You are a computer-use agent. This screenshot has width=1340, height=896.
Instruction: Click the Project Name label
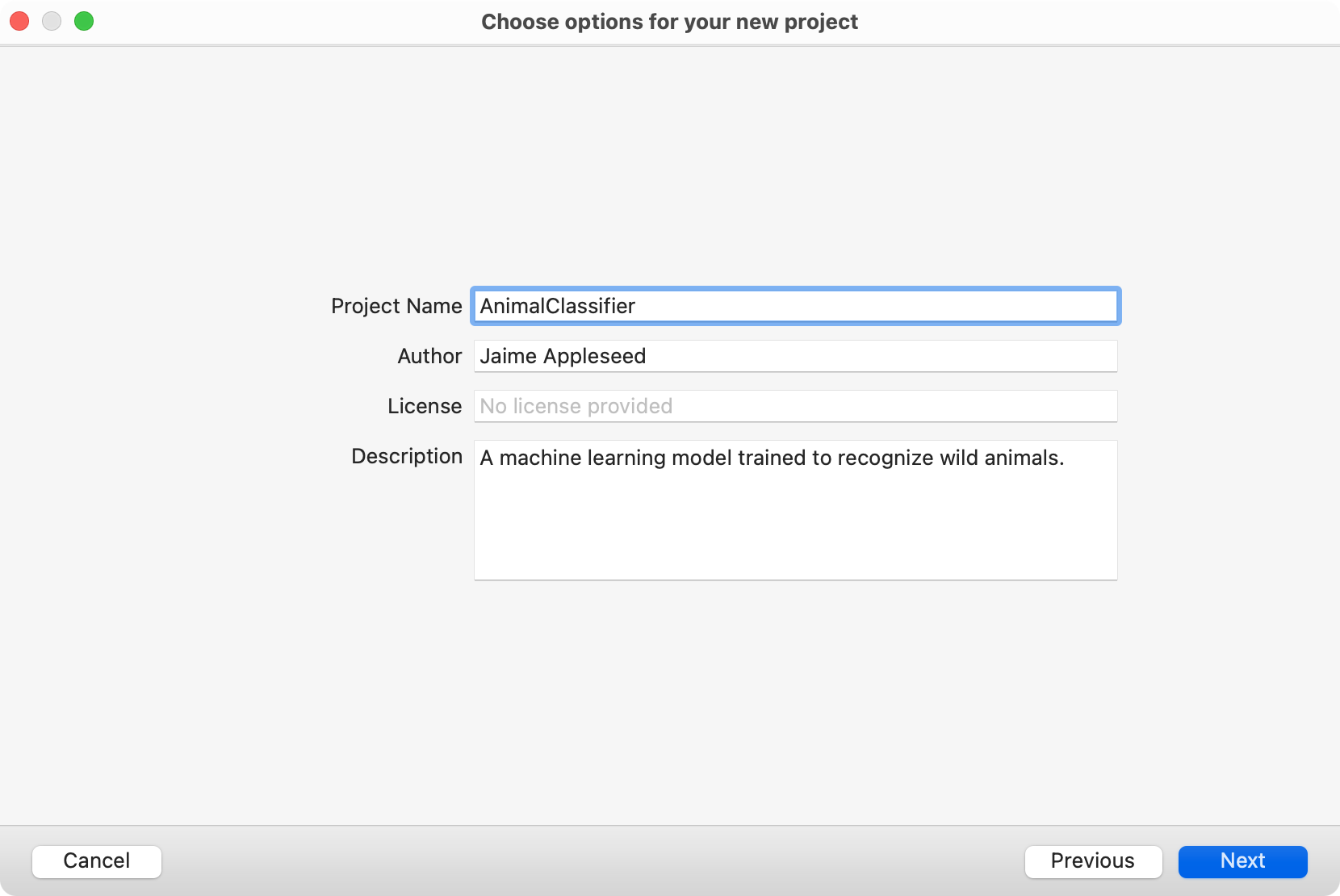tap(395, 306)
